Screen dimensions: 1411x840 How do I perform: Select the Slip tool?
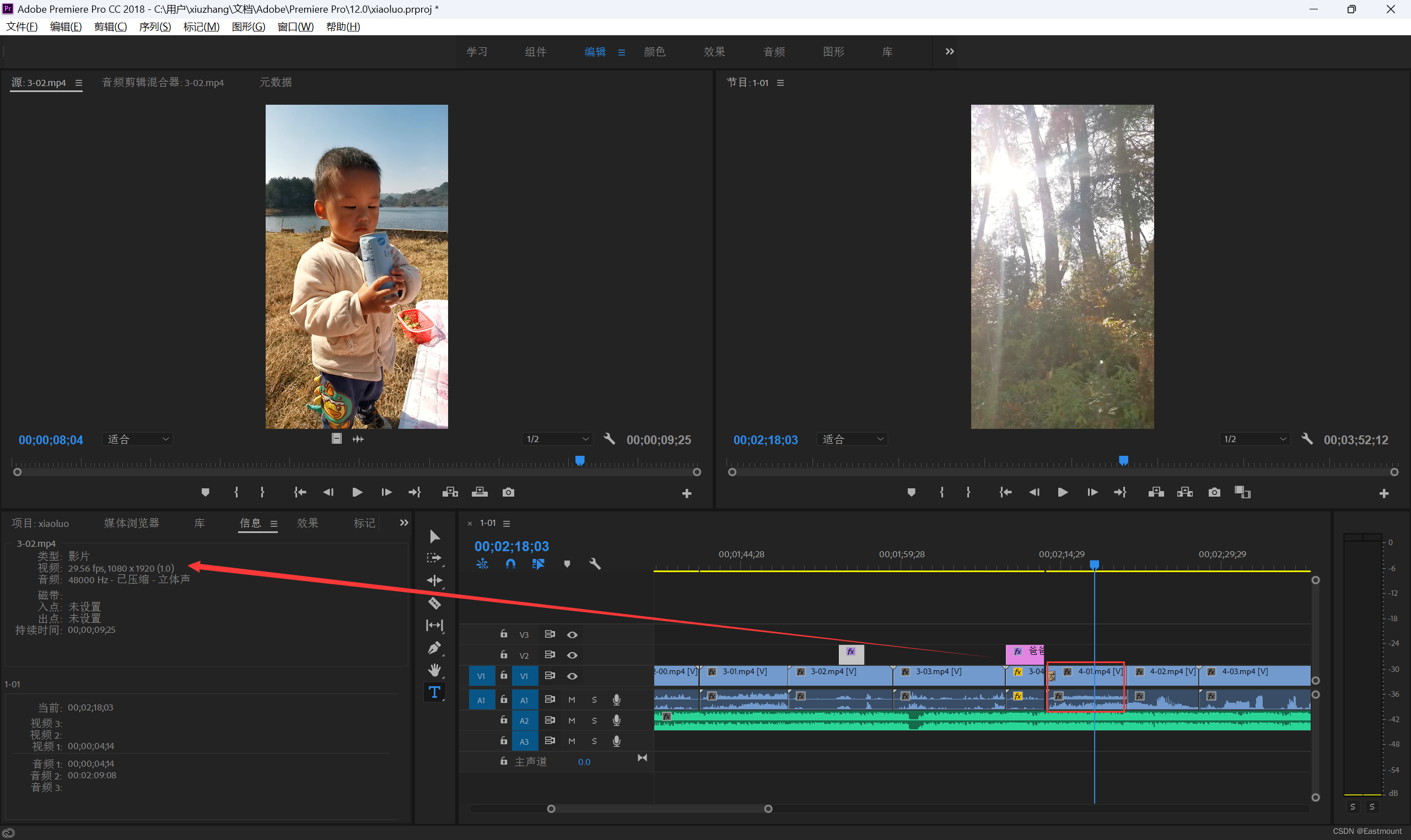click(x=434, y=625)
